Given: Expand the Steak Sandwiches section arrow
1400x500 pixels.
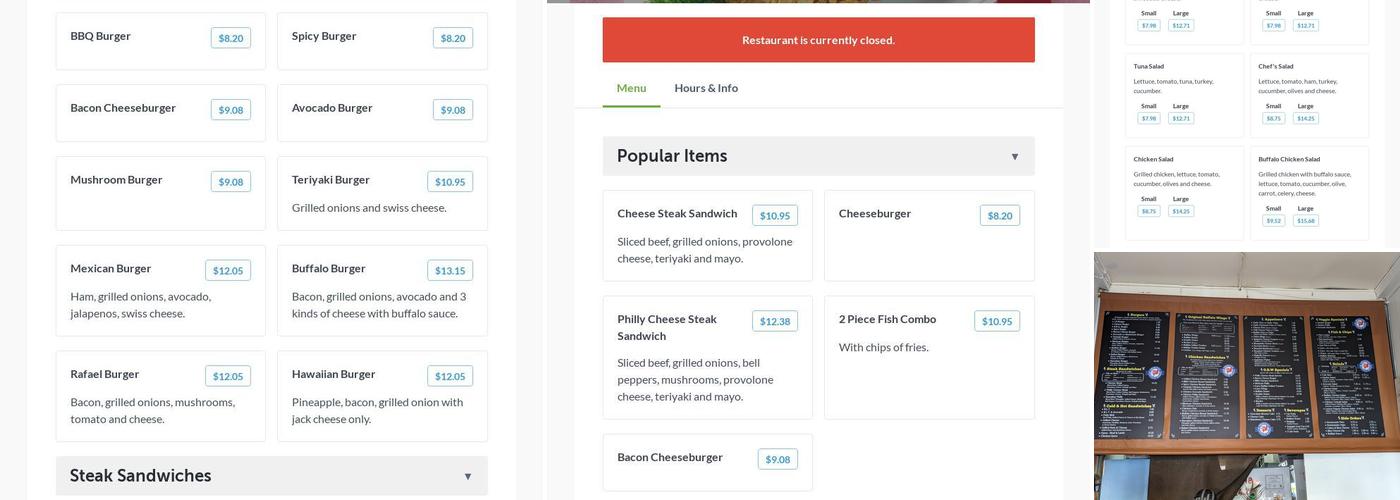Looking at the screenshot, I should point(467,477).
